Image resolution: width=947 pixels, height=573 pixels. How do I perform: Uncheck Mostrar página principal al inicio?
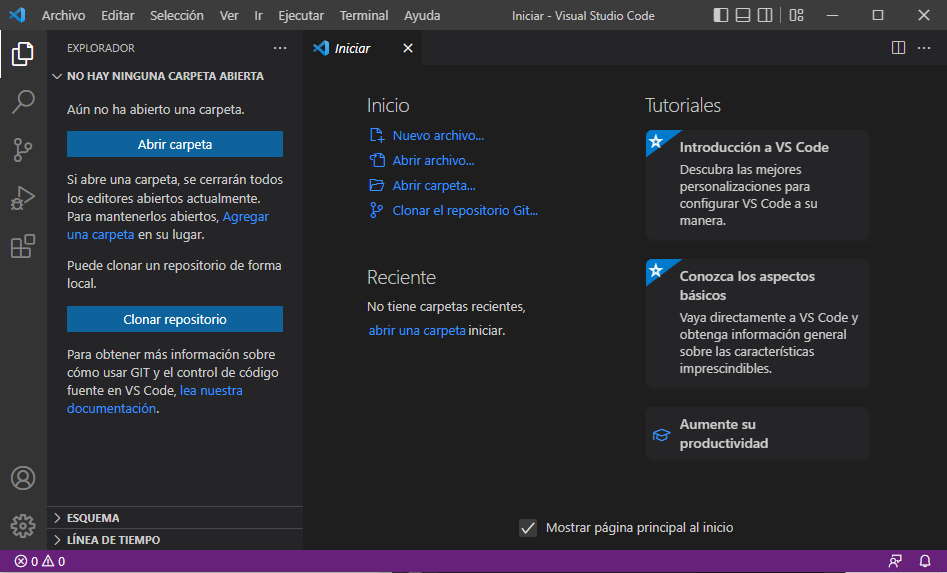tap(528, 528)
